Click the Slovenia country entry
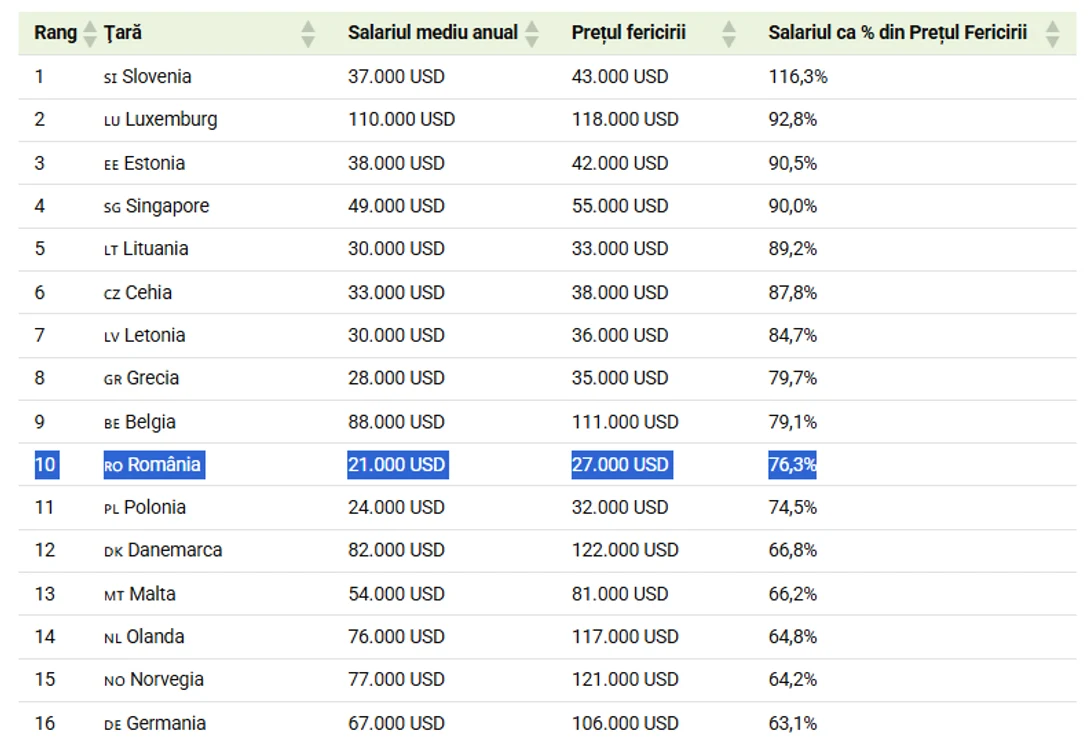This screenshot has width=1090, height=750. click(147, 76)
